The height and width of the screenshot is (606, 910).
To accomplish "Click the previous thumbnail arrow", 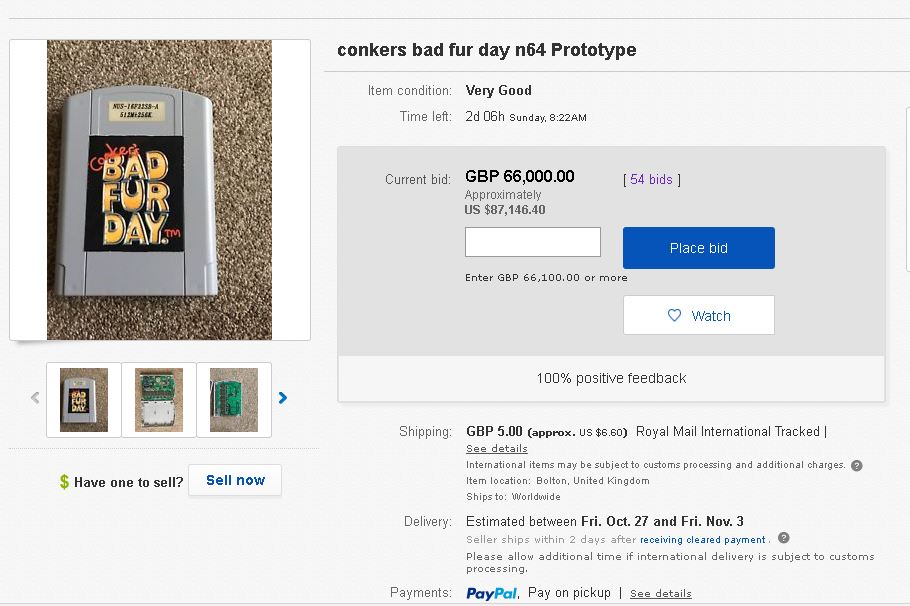I will click(x=35, y=398).
